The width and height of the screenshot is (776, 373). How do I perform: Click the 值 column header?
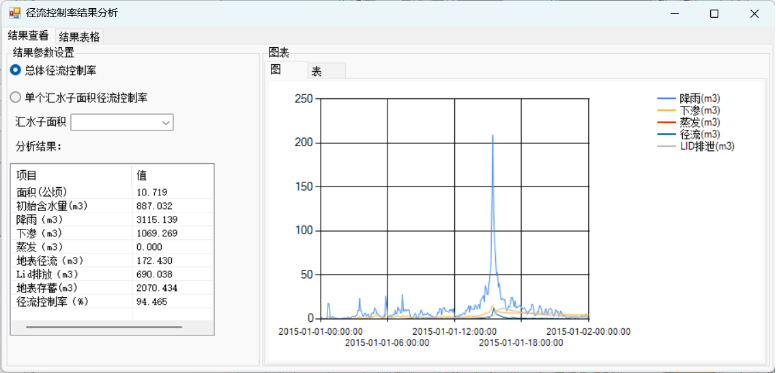tap(173, 175)
